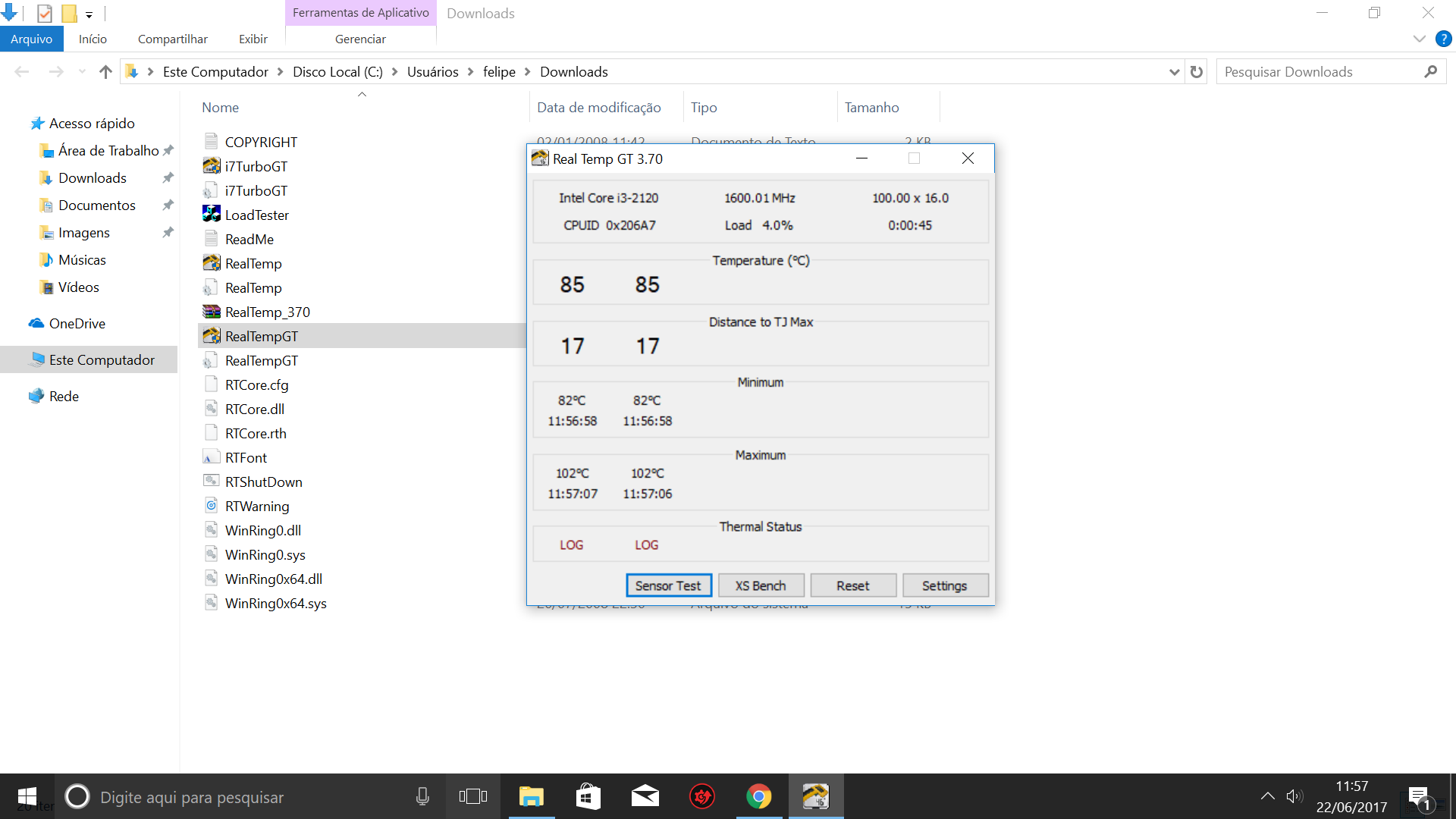
Task: Sort by Tamanho column header
Action: point(872,108)
